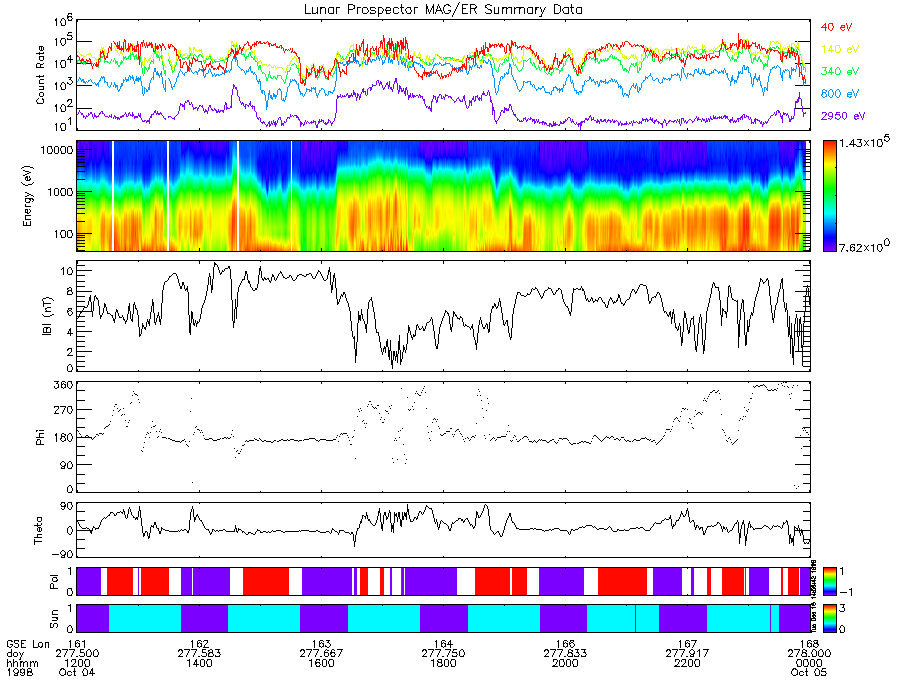Screen dimensions: 900x700
Task: Click the '1998' year label
Action: coord(20,672)
